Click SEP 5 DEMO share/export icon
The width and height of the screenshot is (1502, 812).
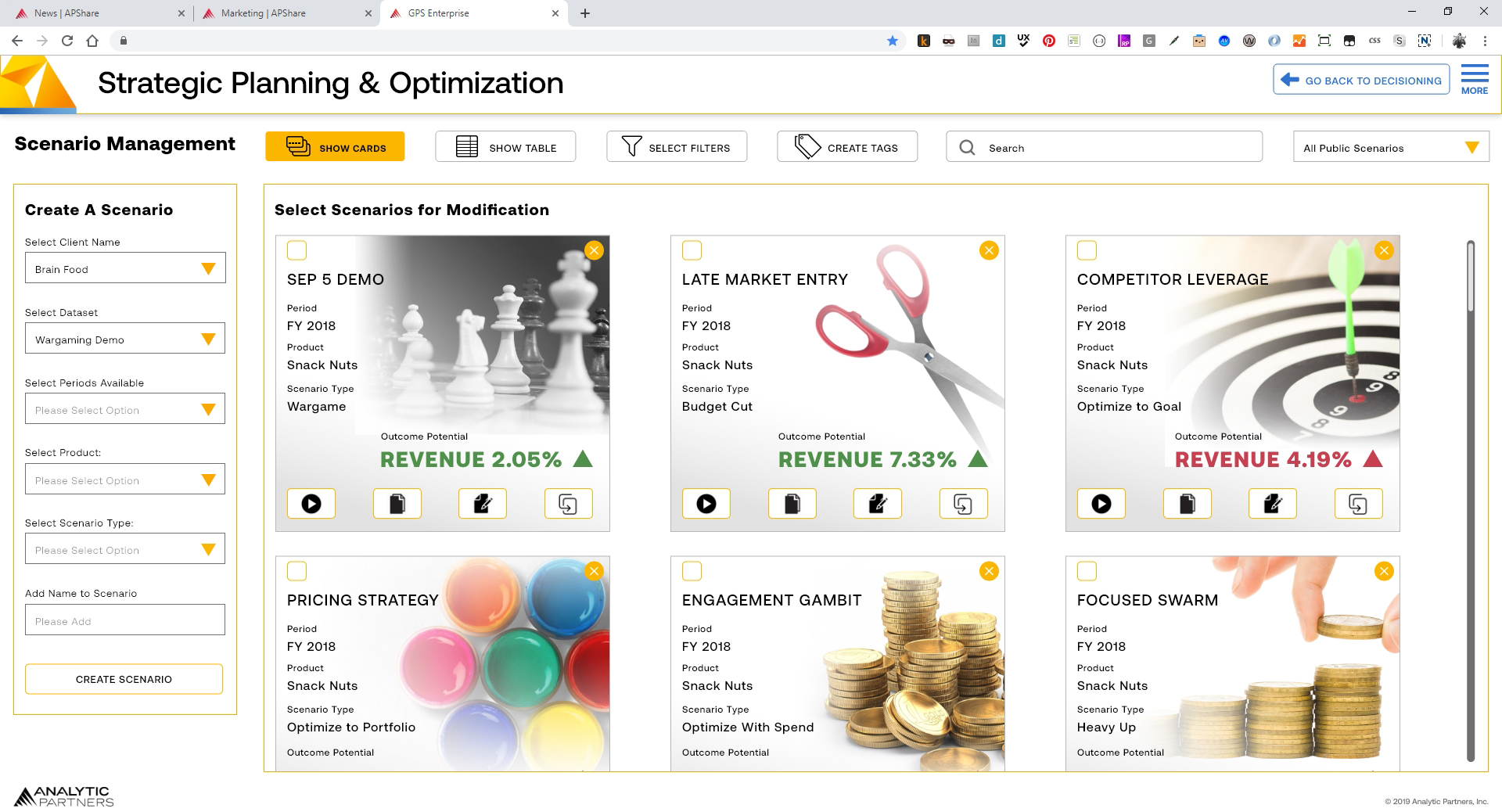tap(569, 504)
